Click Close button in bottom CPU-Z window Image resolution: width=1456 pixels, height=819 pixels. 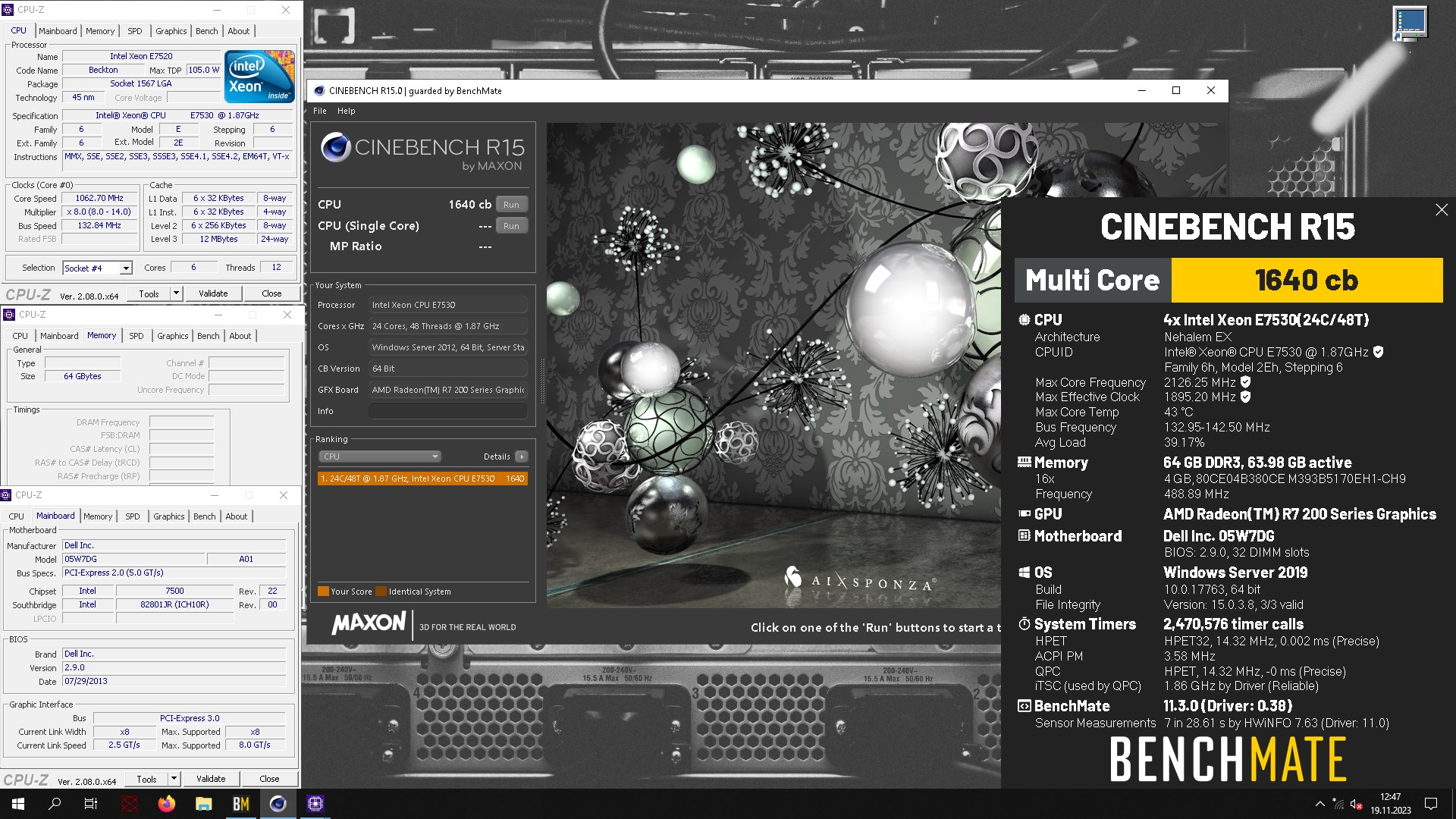[x=269, y=779]
